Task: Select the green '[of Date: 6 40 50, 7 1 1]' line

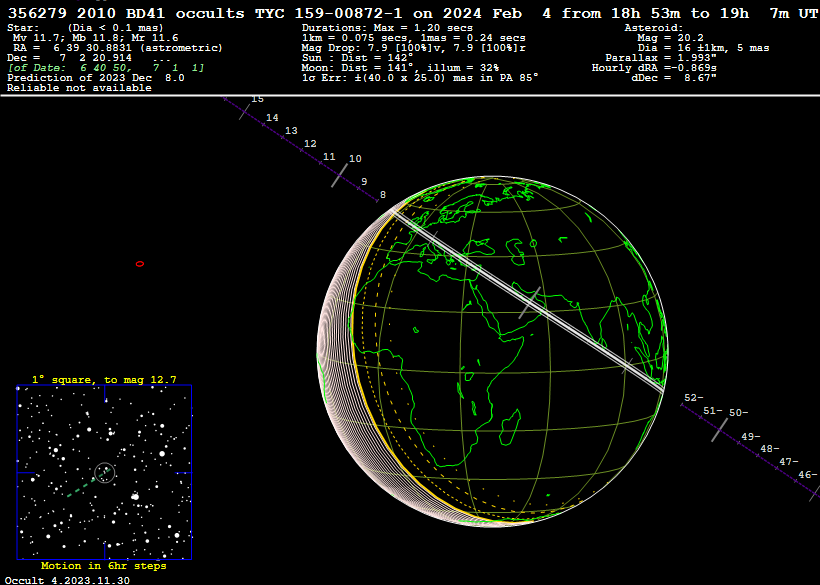Action: coord(106,67)
